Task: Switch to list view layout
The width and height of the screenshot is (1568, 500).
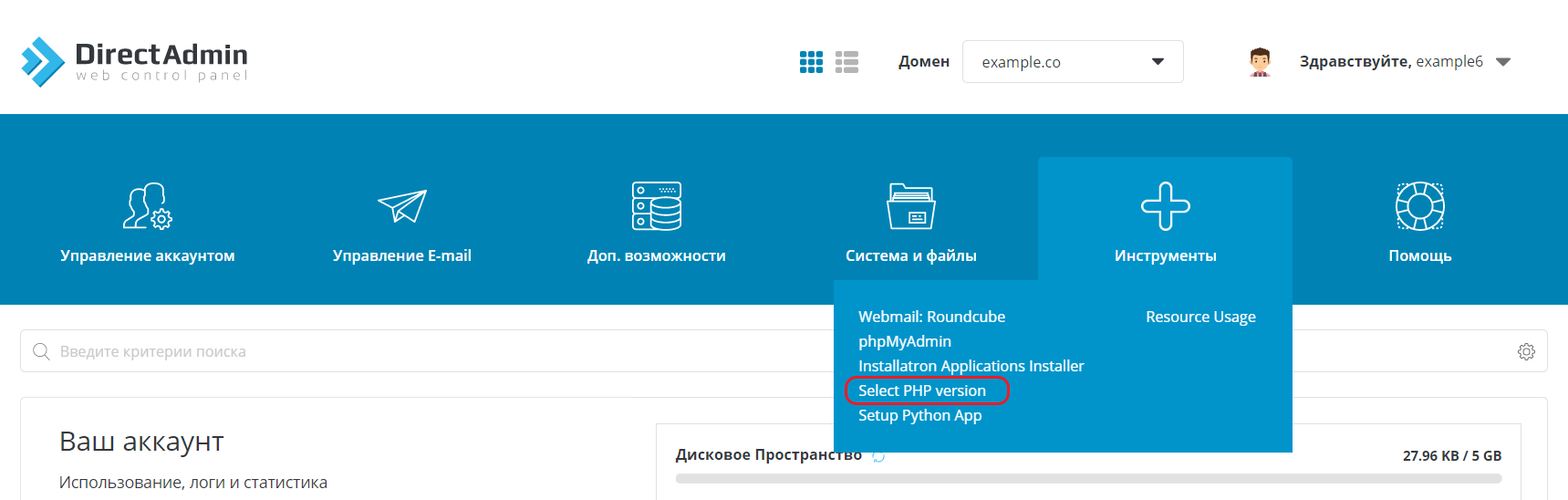Action: pos(846,62)
